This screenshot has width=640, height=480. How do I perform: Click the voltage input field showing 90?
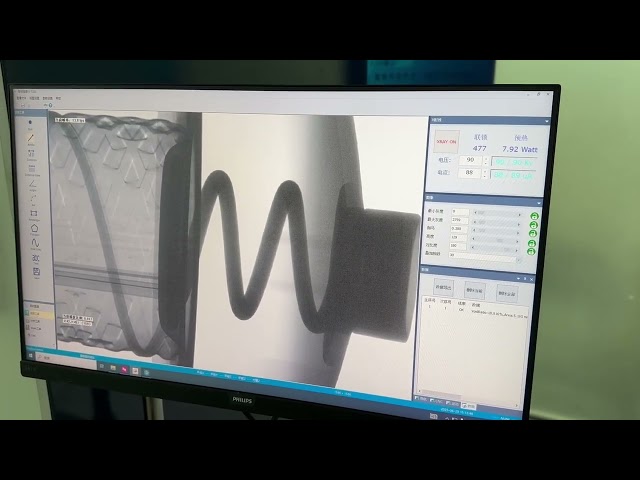[x=471, y=160]
